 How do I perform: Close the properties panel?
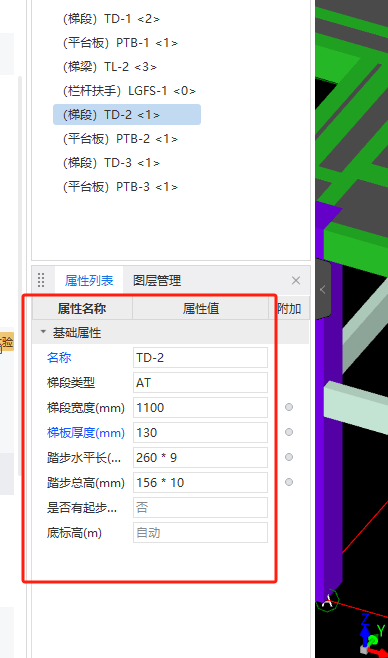296,280
